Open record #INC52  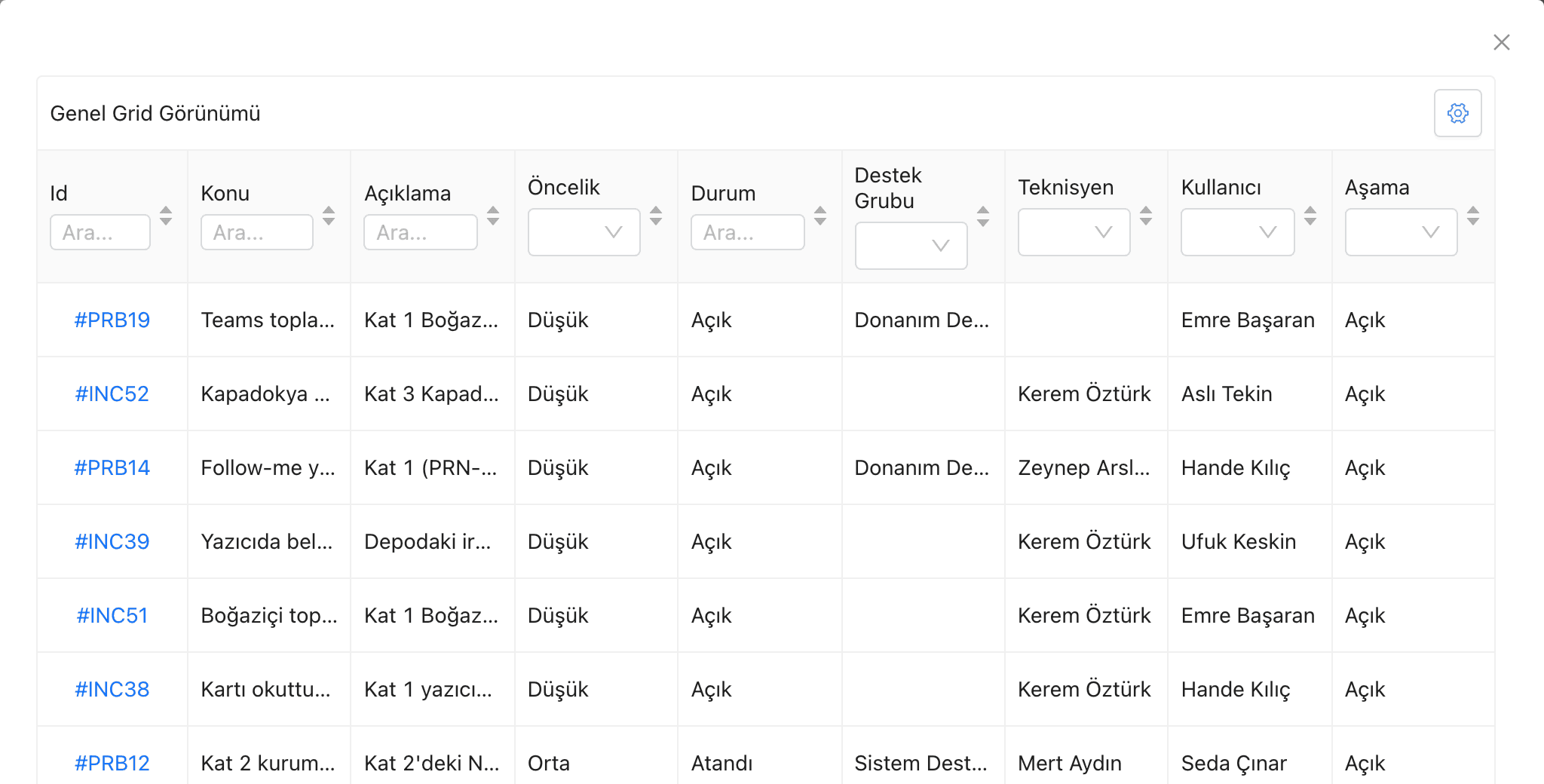[112, 394]
